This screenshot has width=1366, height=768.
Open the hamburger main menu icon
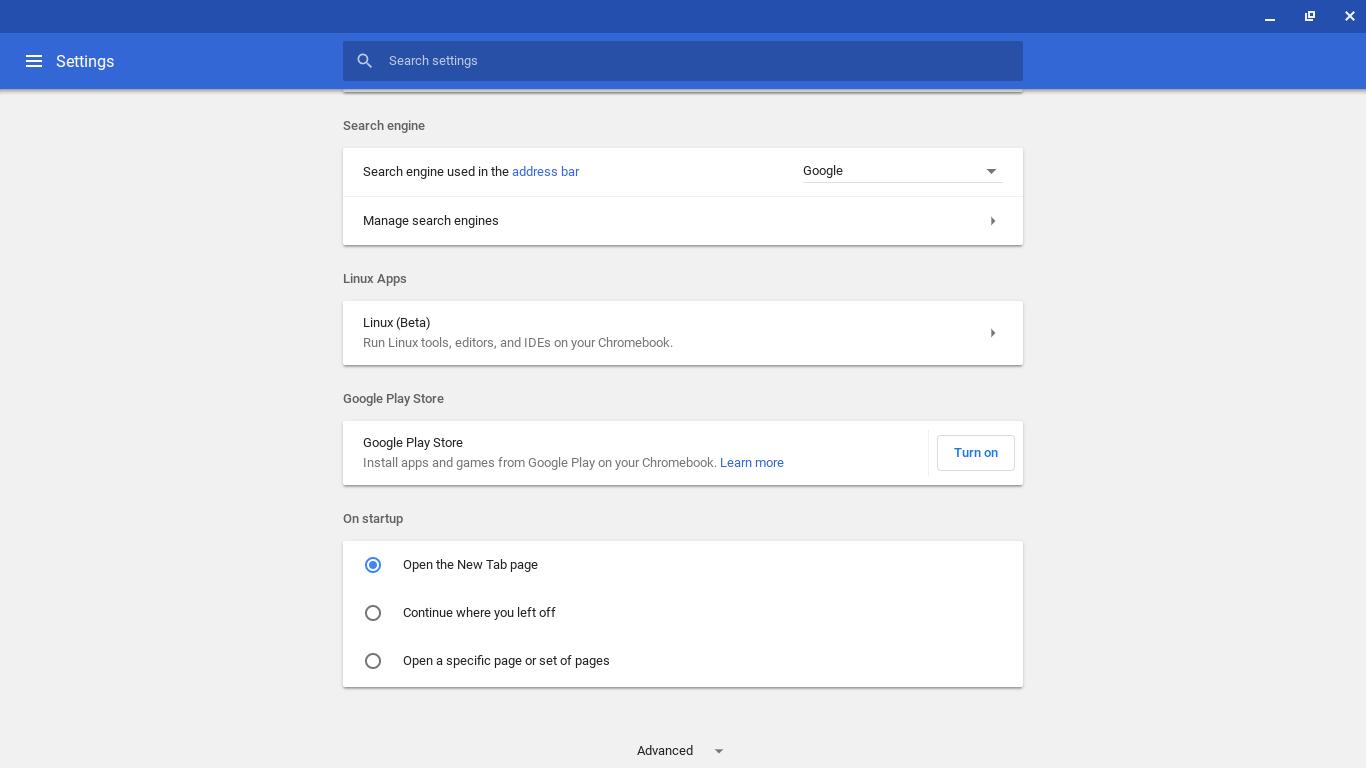click(x=33, y=61)
